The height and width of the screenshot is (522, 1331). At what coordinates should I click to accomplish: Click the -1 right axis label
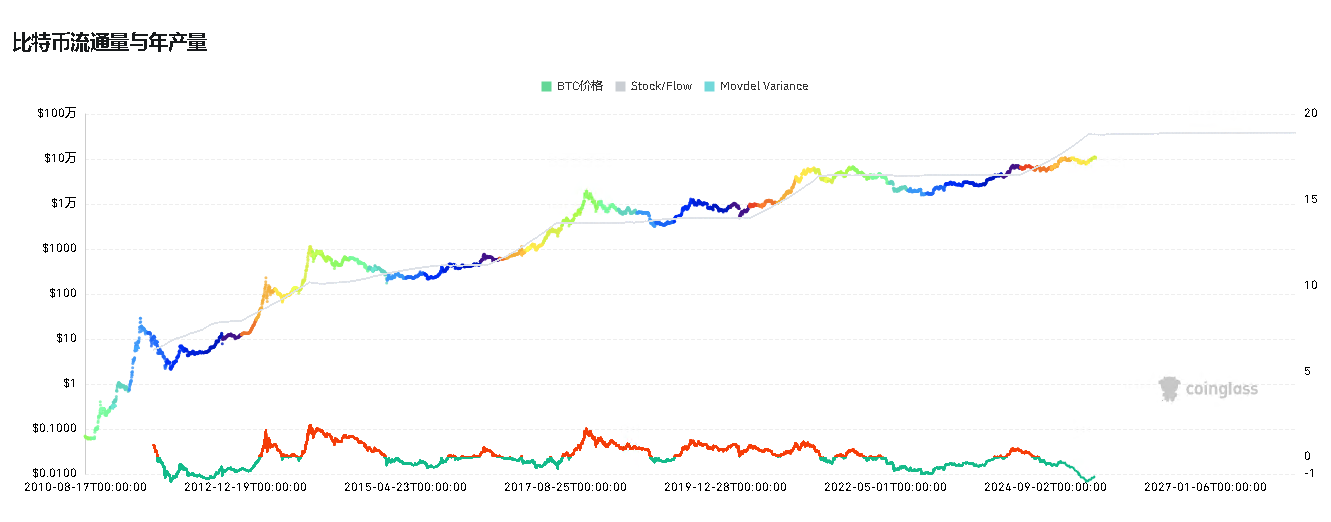(x=1310, y=473)
